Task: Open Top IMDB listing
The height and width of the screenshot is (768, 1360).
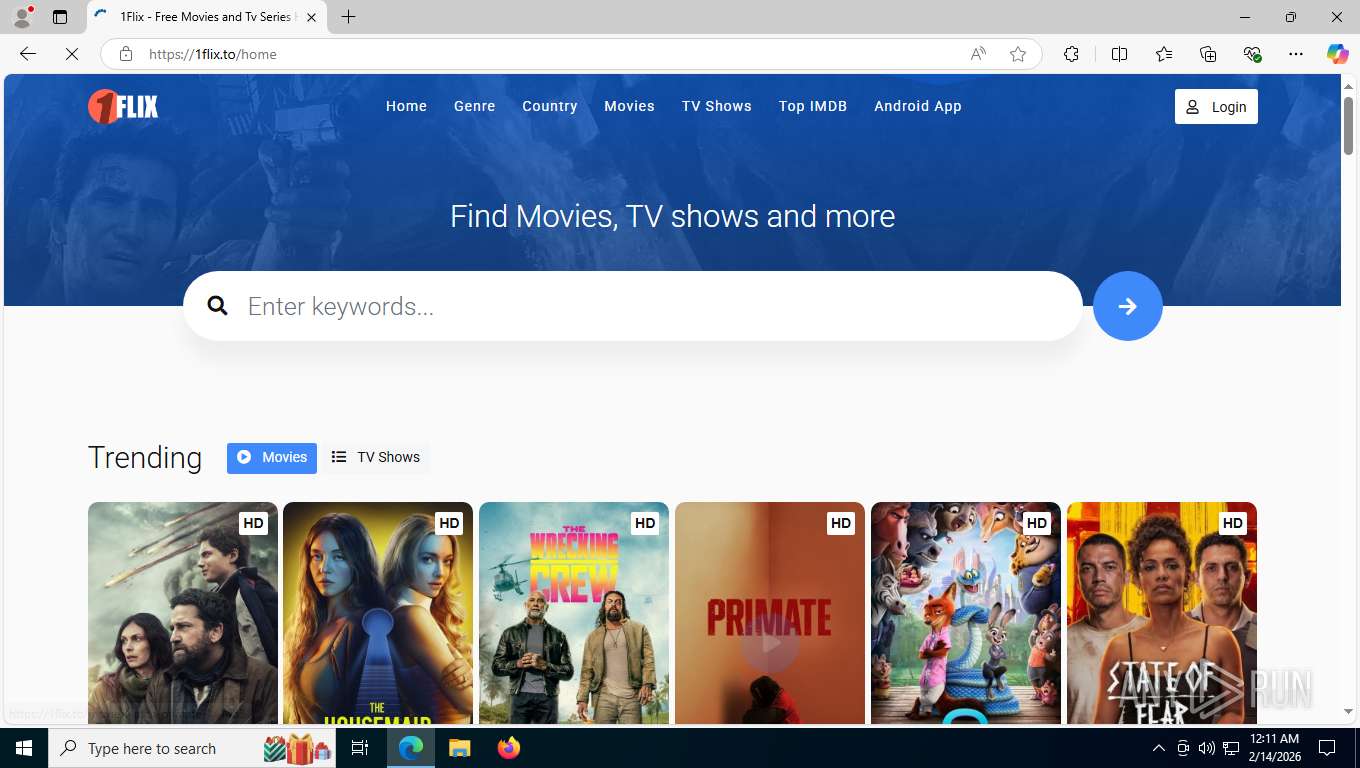Action: [x=813, y=106]
